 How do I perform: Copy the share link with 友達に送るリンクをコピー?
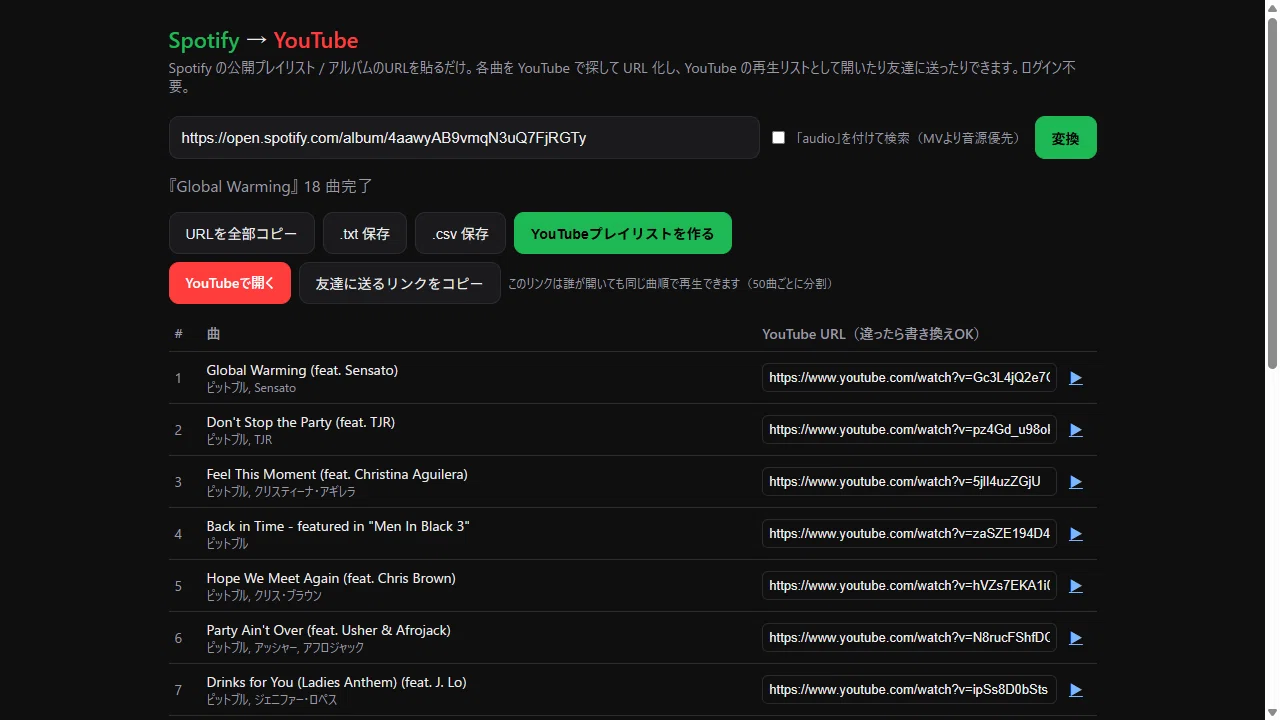tap(400, 283)
